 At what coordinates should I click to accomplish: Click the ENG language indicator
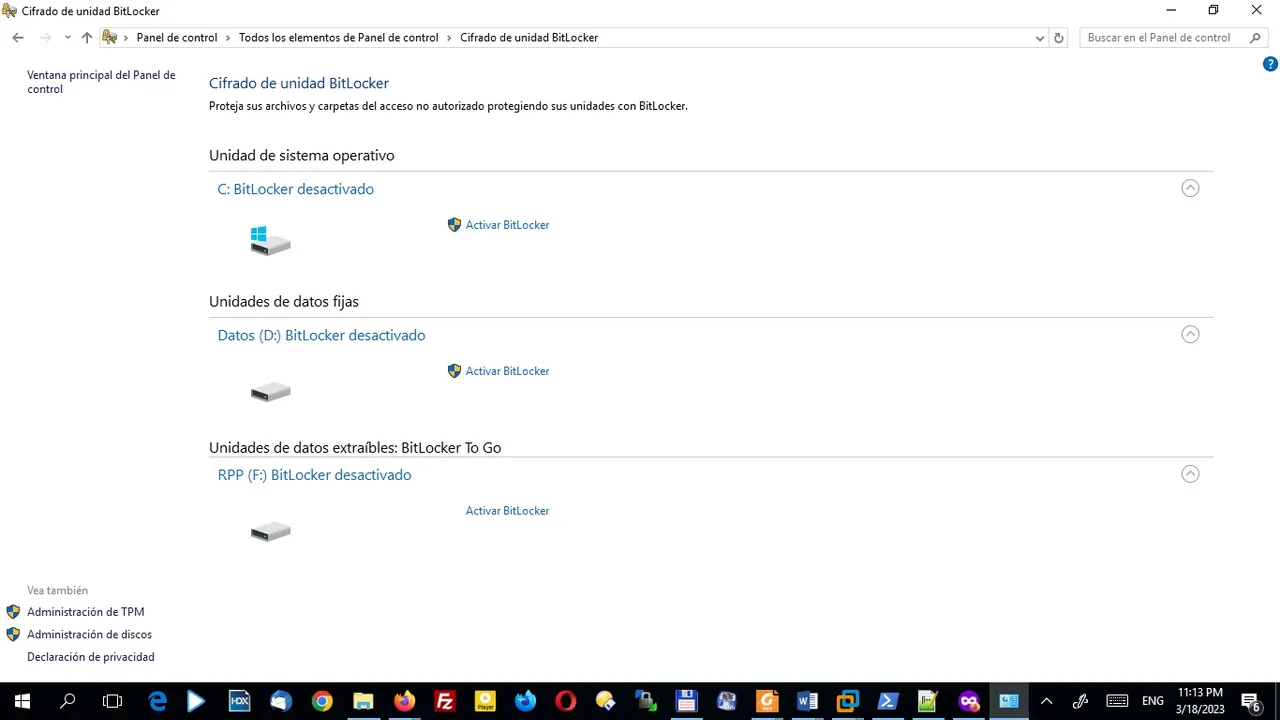point(1153,701)
